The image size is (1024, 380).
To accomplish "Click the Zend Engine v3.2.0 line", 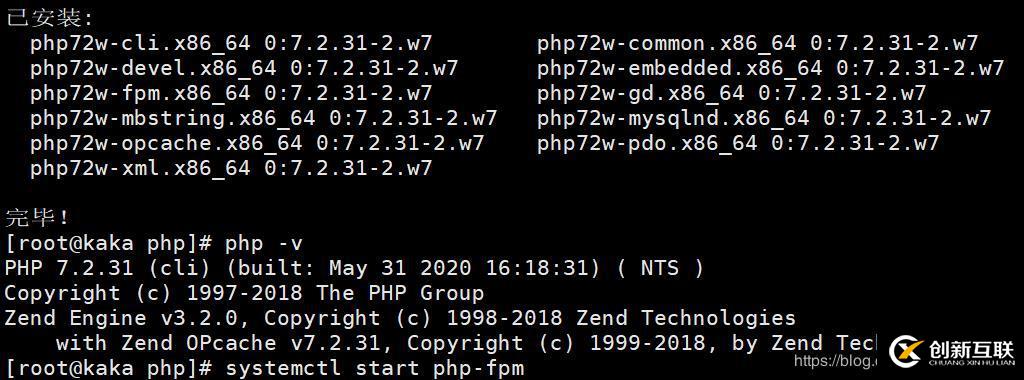I will tap(400, 318).
